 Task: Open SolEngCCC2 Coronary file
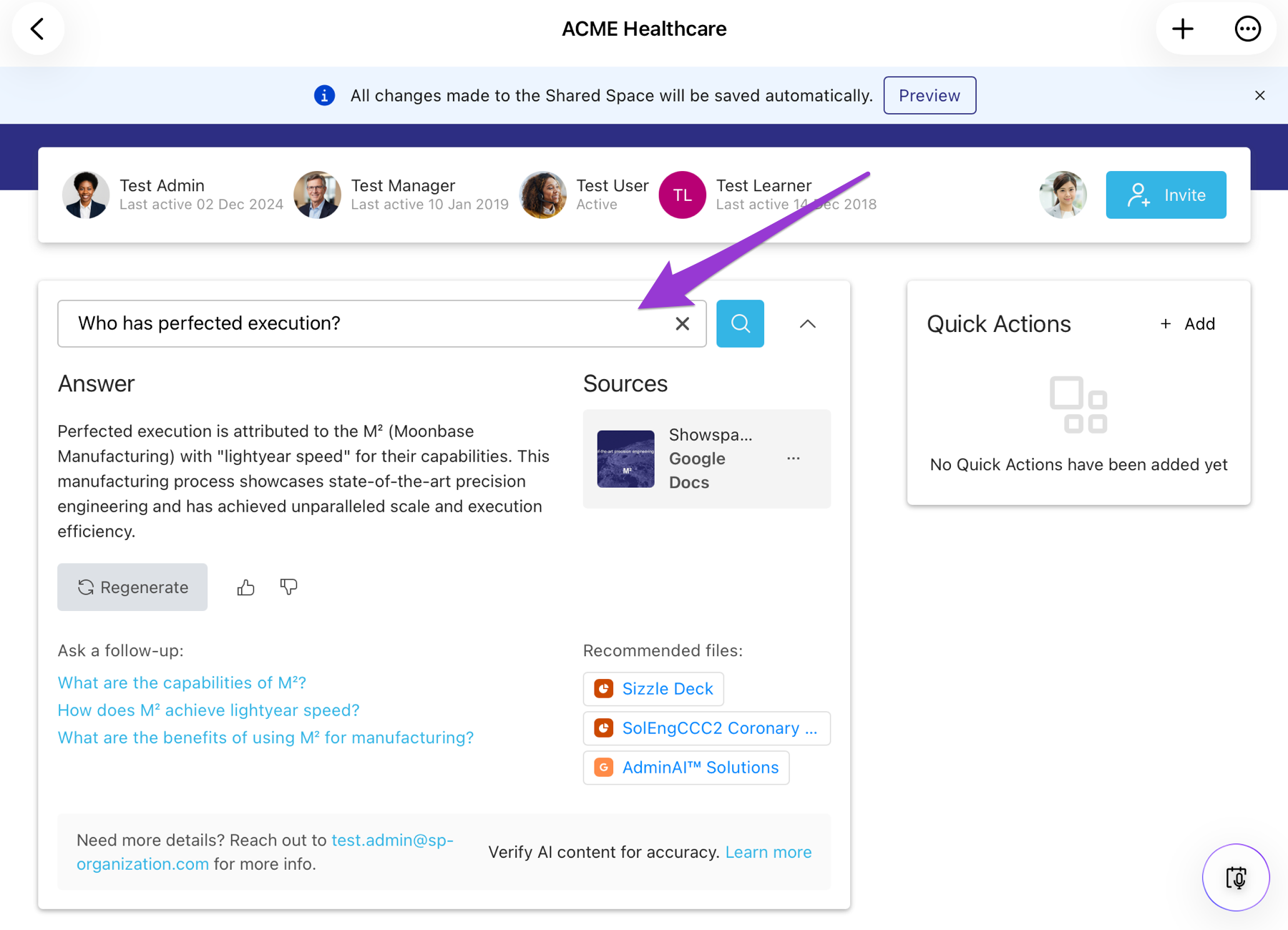pyautogui.click(x=706, y=728)
